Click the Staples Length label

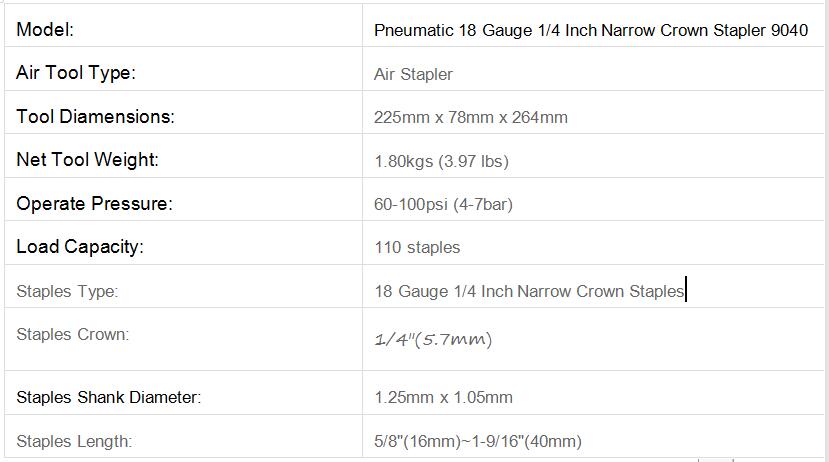click(74, 441)
